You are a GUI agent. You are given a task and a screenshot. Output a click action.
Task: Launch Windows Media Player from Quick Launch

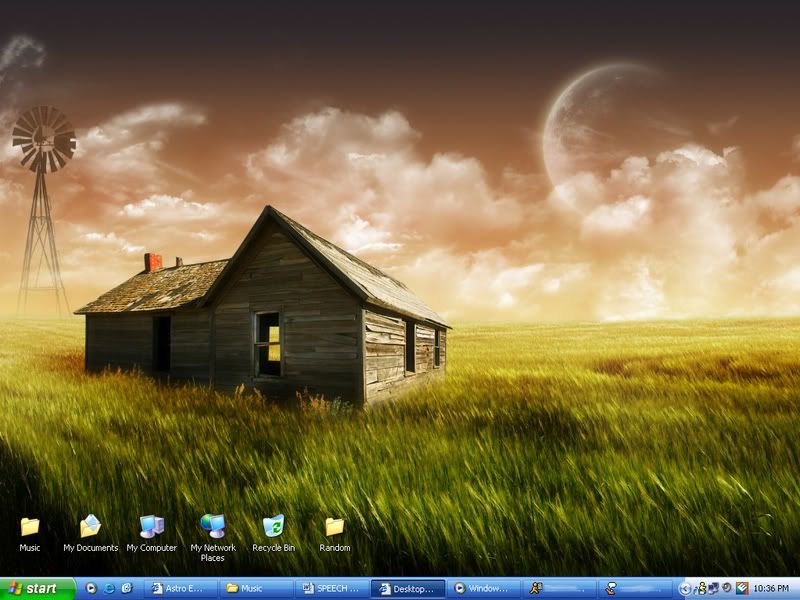[91, 589]
